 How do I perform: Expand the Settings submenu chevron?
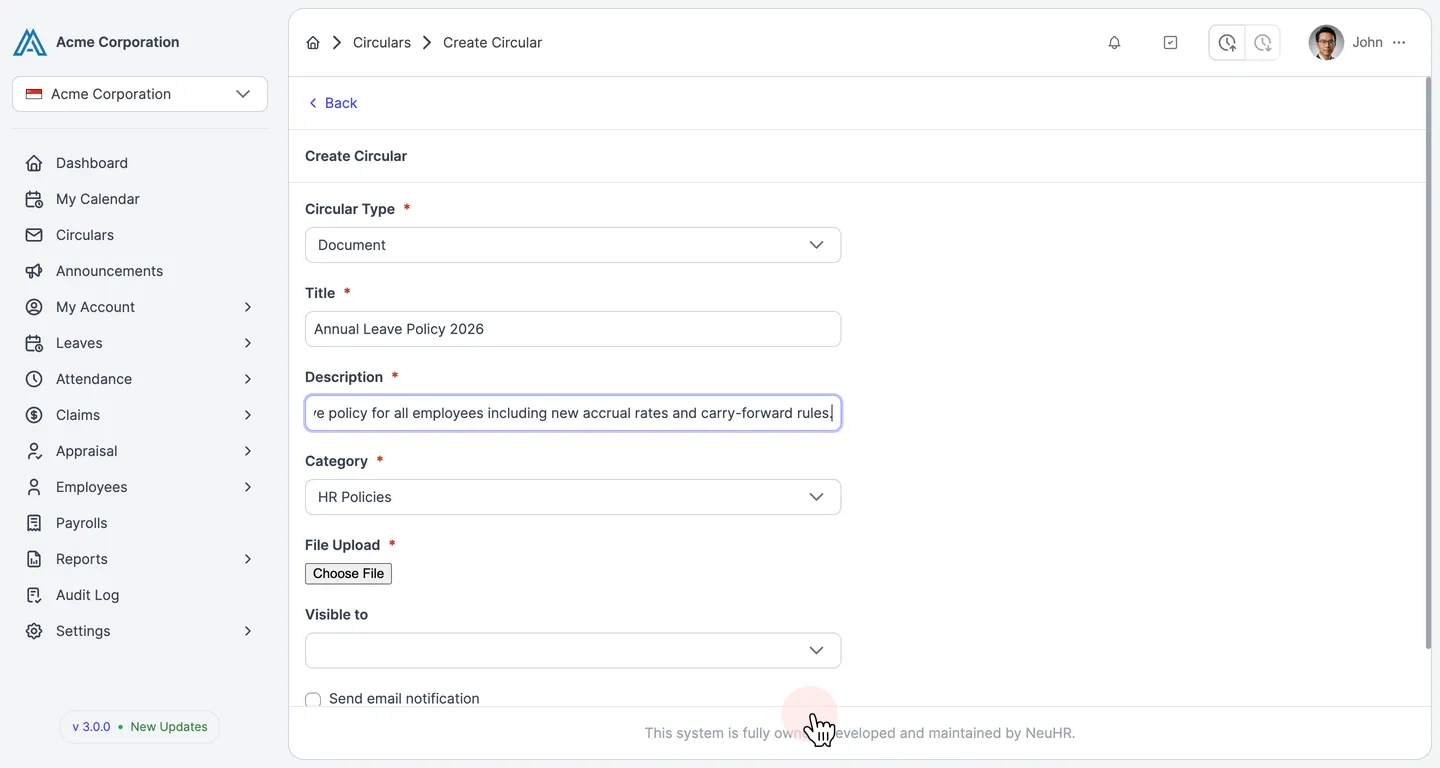pos(248,631)
